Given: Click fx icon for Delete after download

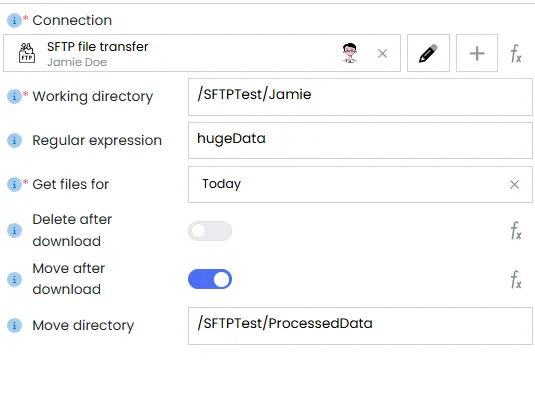Looking at the screenshot, I should point(516,231).
